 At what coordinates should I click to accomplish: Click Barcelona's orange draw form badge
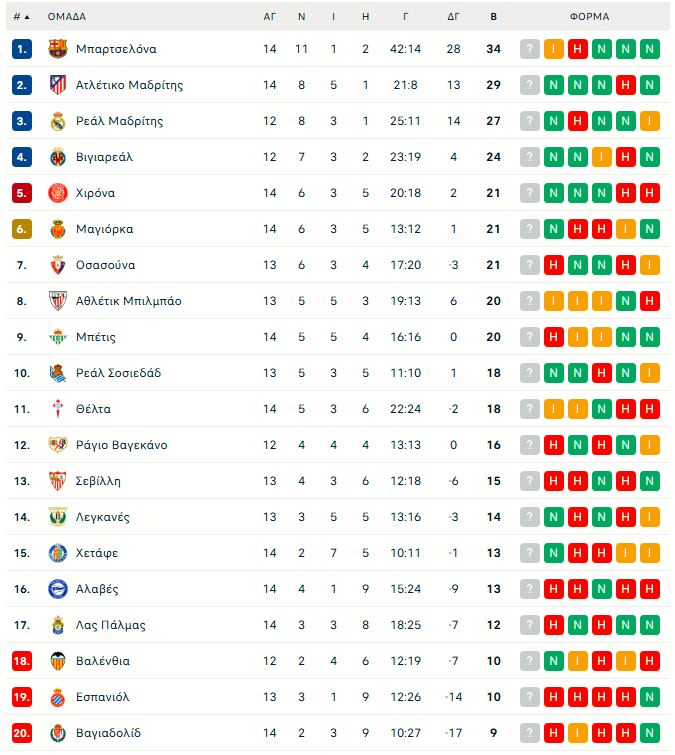tap(554, 49)
